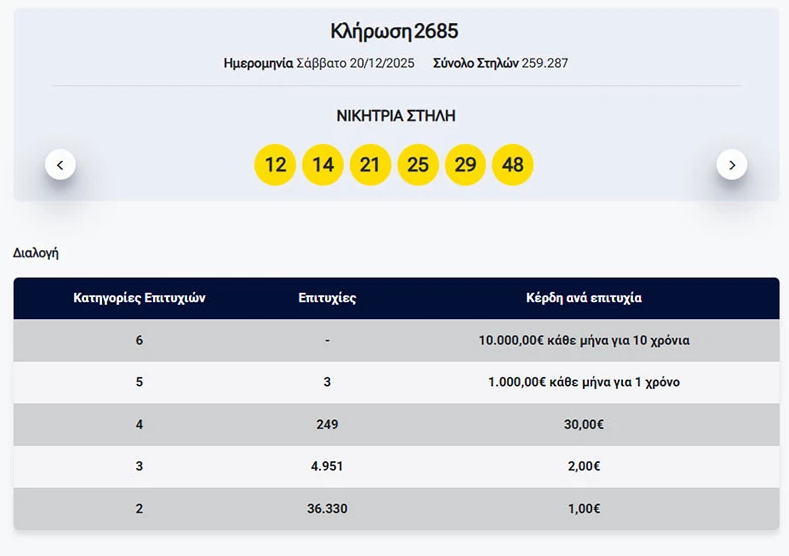Click the Επιτυχίες column header
The height and width of the screenshot is (556, 789).
coord(327,298)
